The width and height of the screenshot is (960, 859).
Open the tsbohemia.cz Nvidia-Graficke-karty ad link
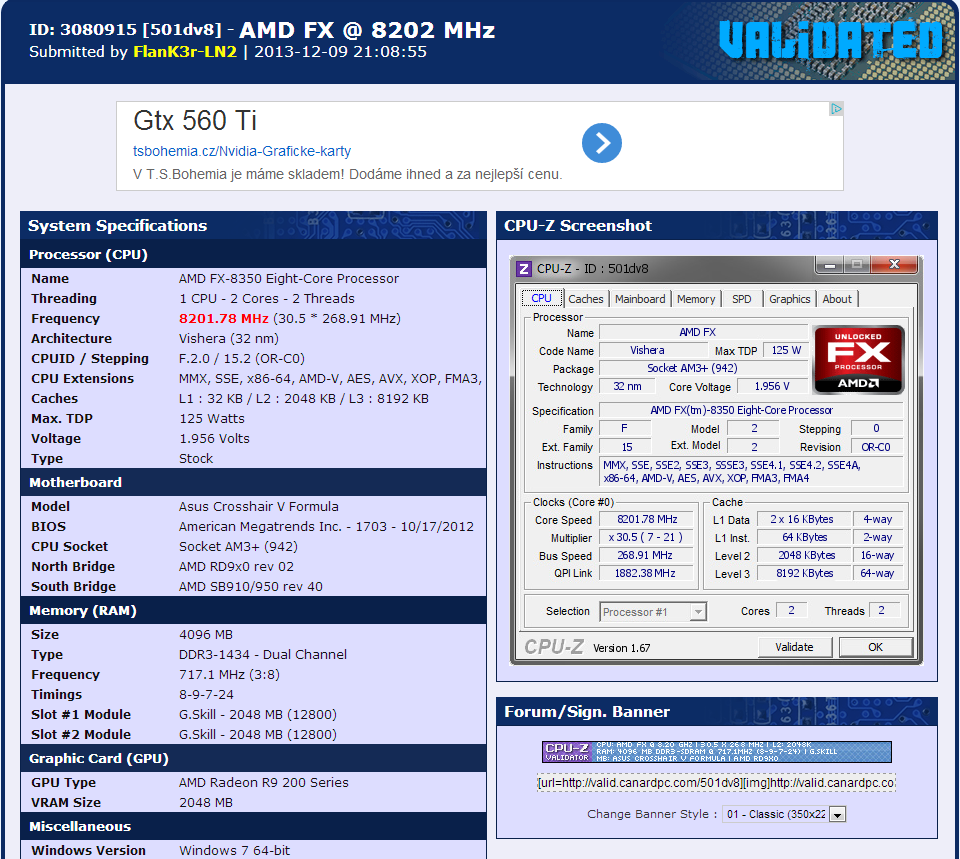242,151
